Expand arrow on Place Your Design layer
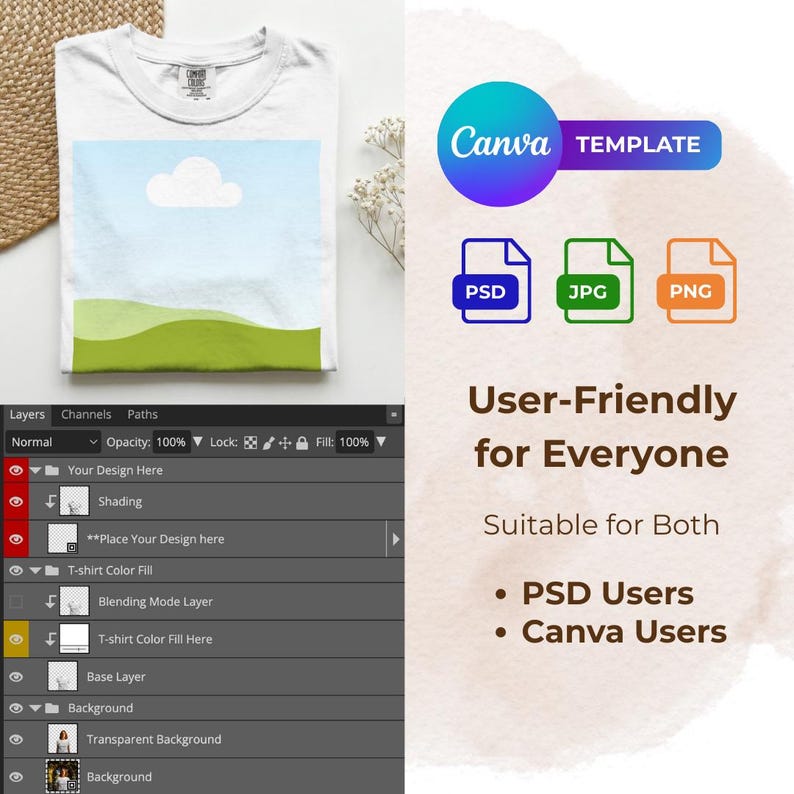The width and height of the screenshot is (794, 794). (x=395, y=539)
